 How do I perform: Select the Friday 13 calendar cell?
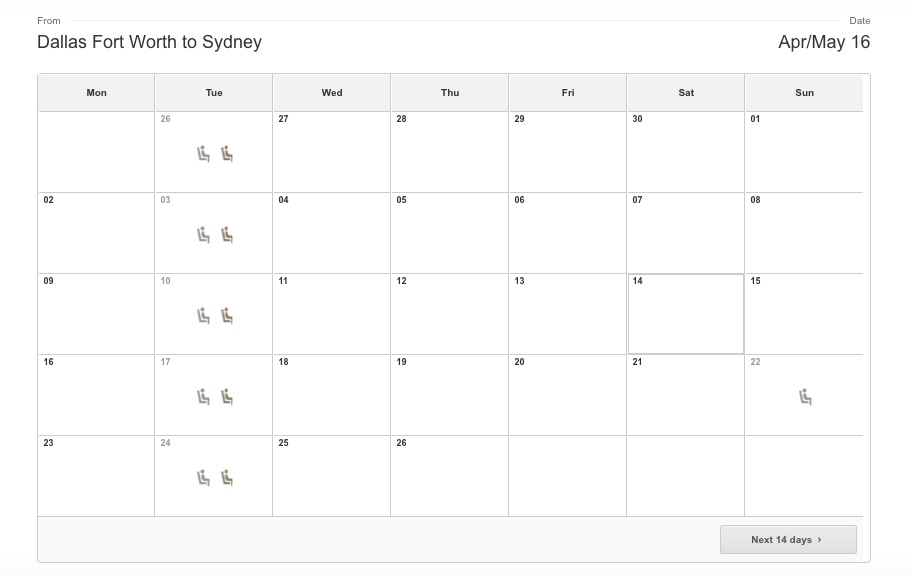point(568,314)
